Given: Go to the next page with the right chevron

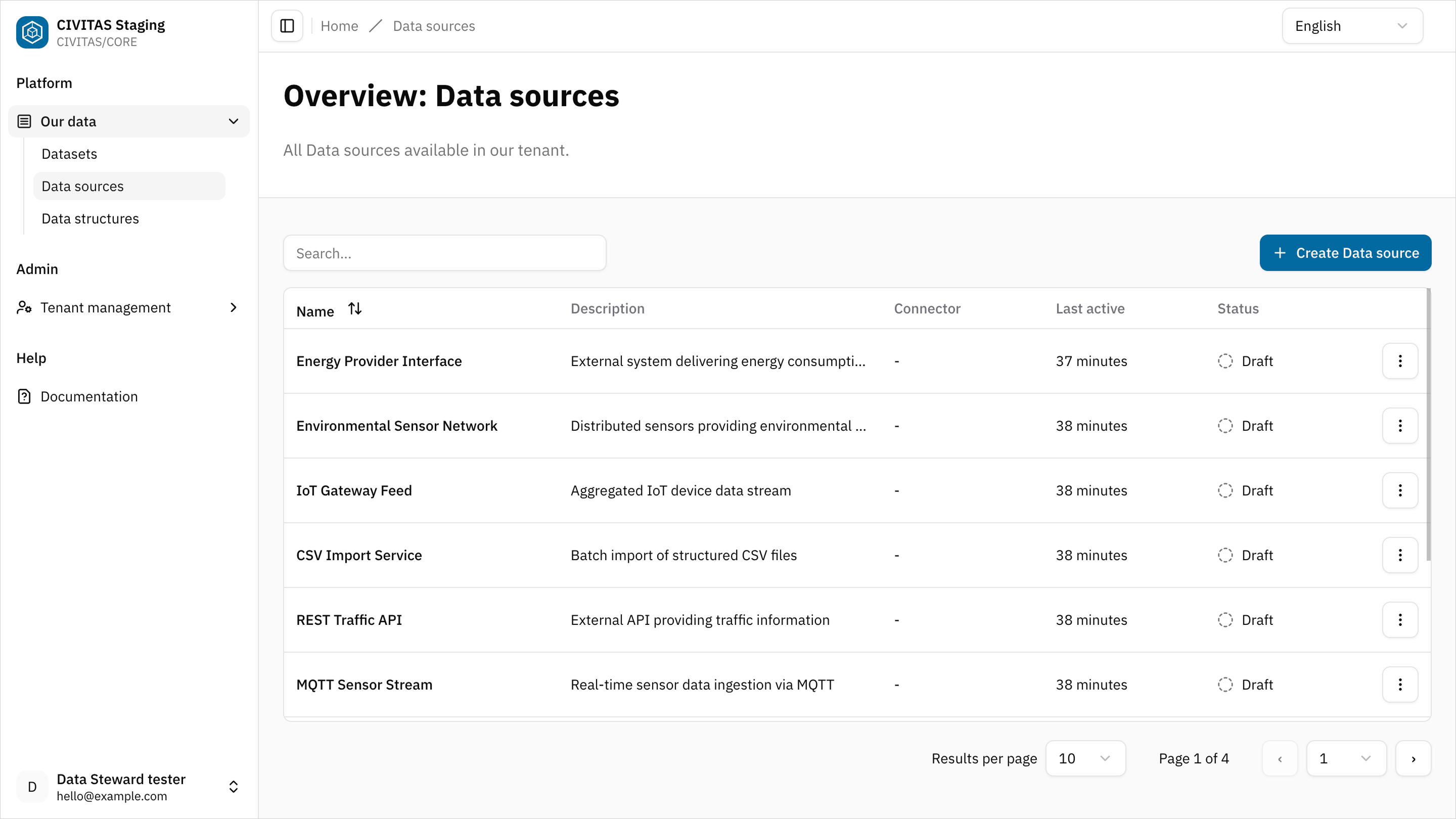Looking at the screenshot, I should tap(1414, 758).
